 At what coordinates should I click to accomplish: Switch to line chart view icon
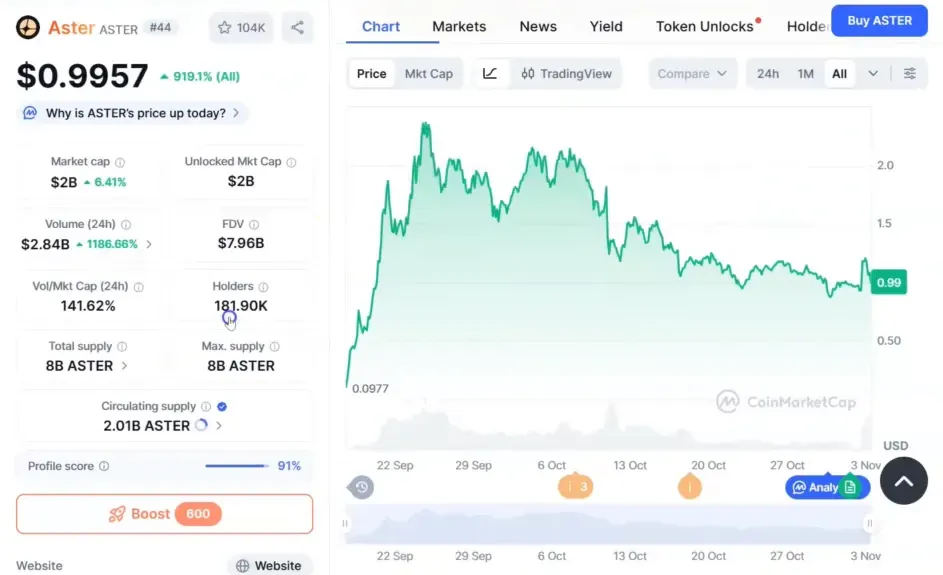coord(490,74)
